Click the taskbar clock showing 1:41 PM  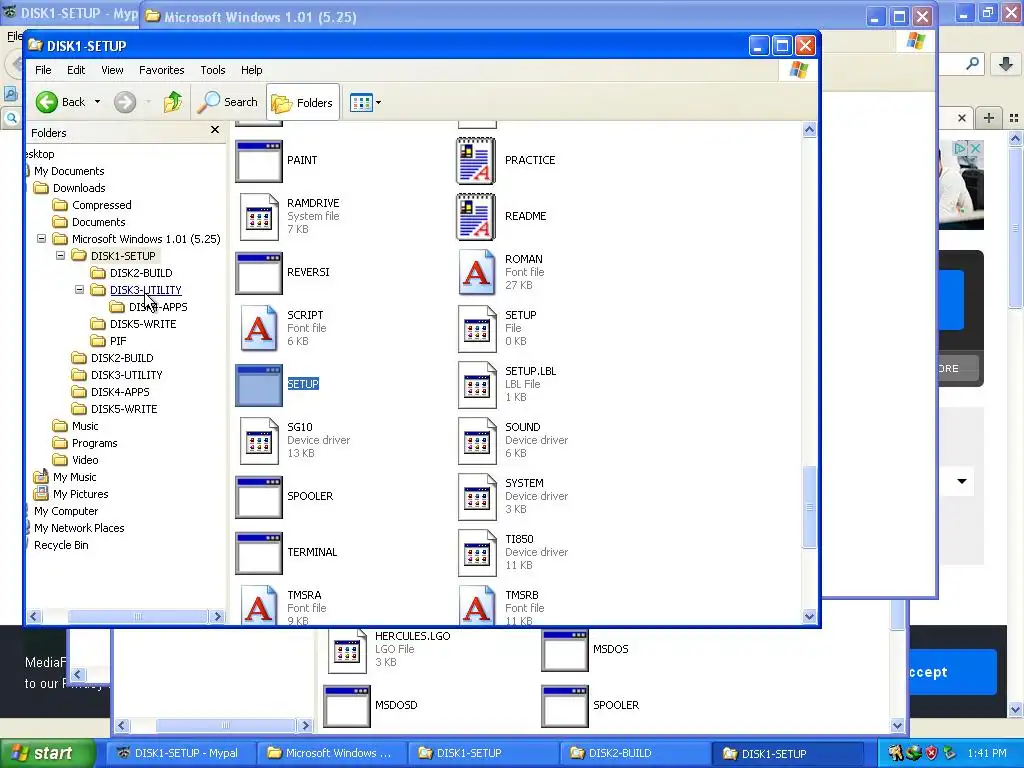coord(987,753)
